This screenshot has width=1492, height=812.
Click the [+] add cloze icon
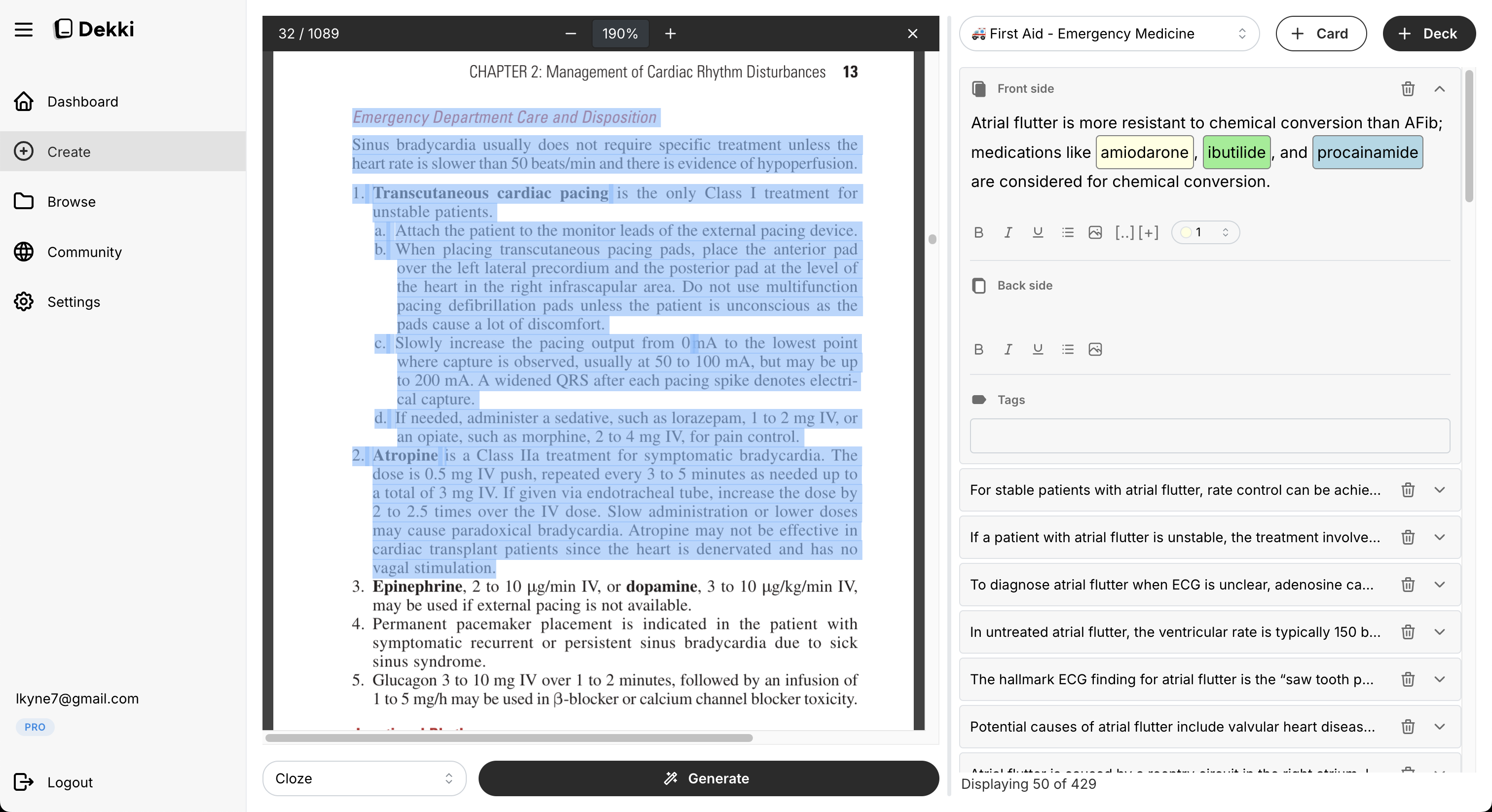1149,232
